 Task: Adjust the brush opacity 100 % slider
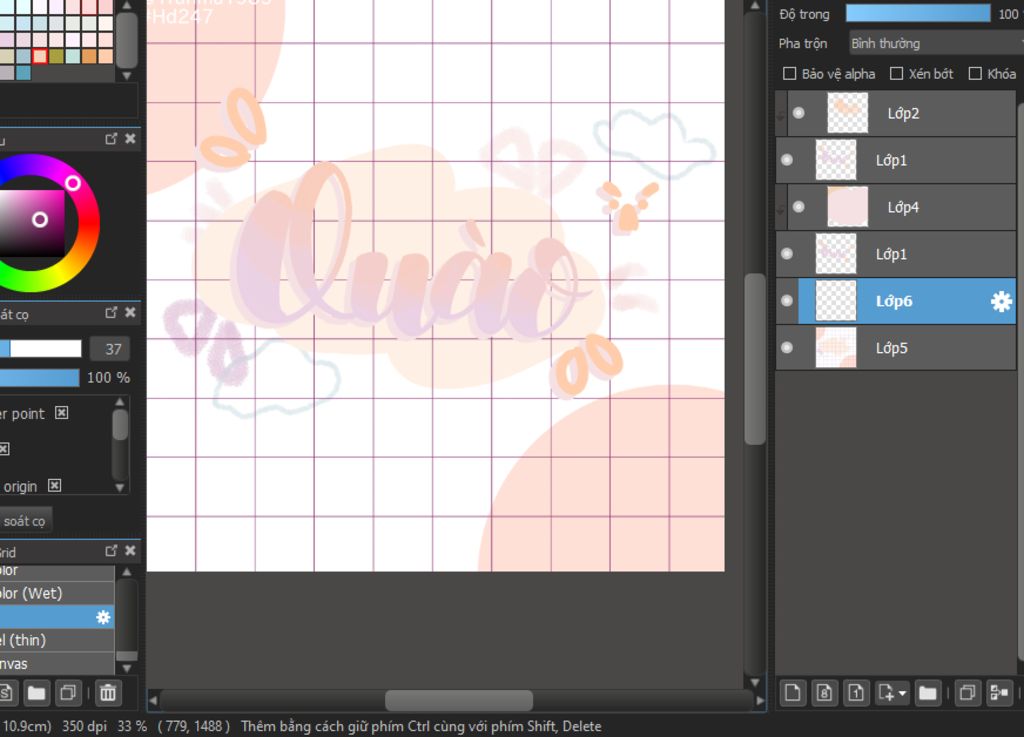(x=39, y=377)
